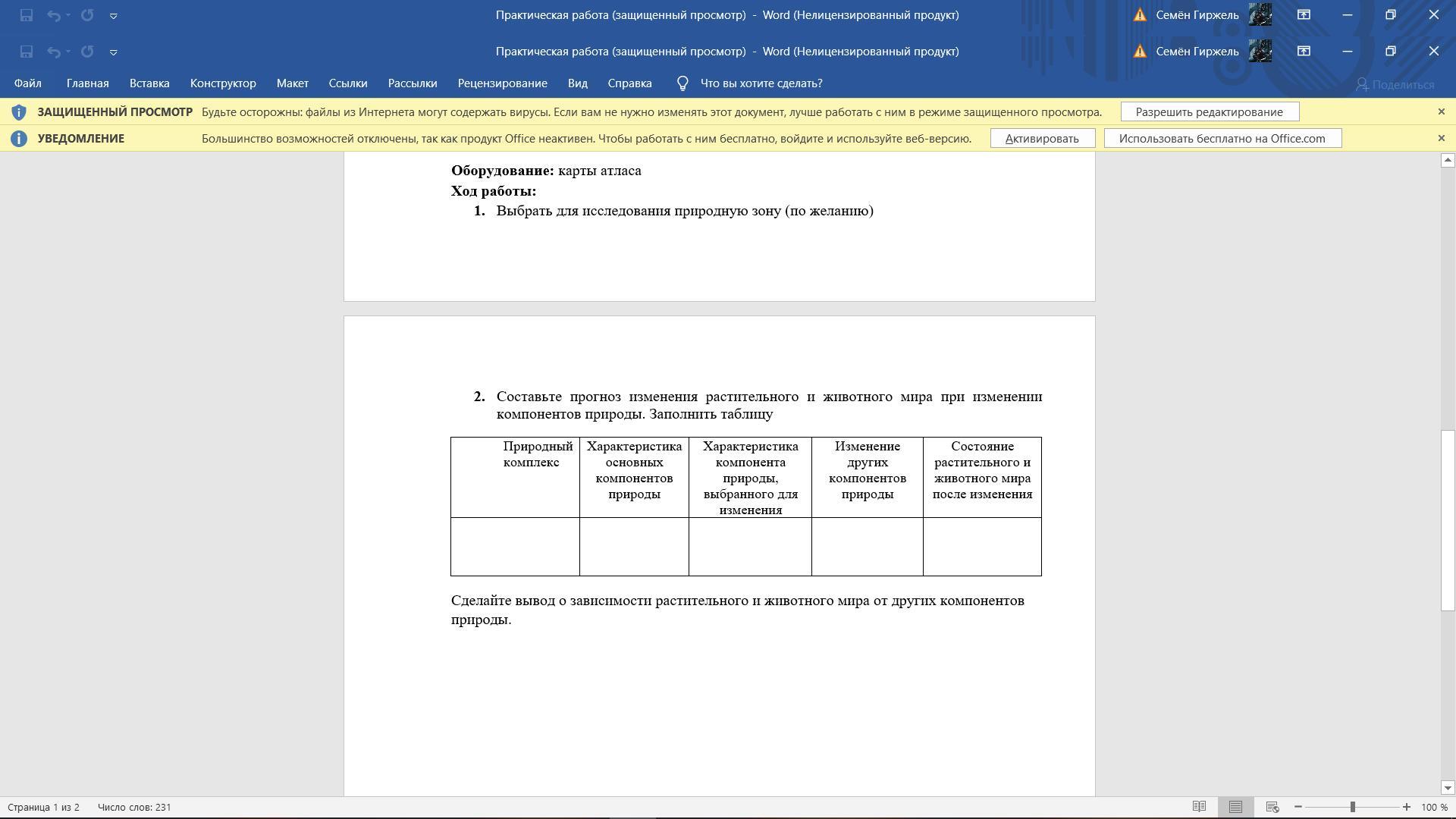Switch to Web Layout view

coord(1272,807)
